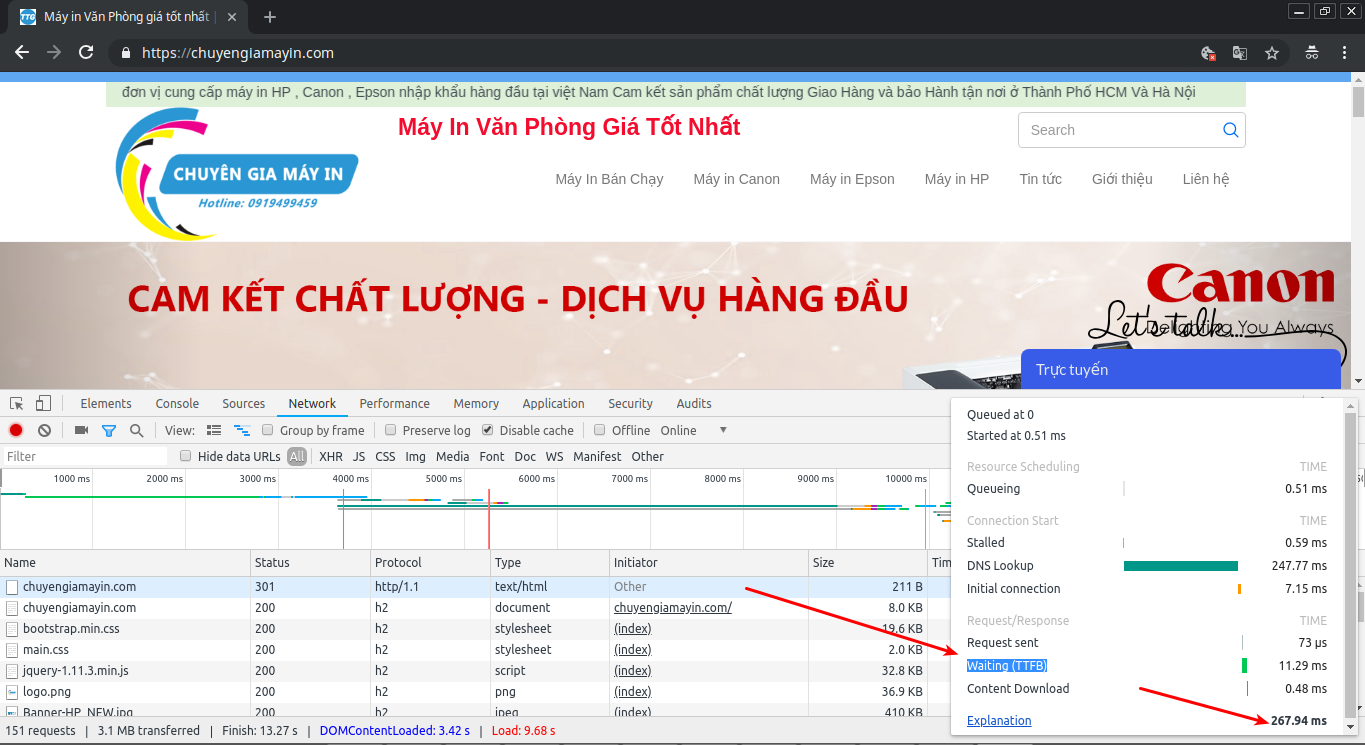The height and width of the screenshot is (745, 1365).
Task: Reload the current page
Action: click(x=86, y=53)
